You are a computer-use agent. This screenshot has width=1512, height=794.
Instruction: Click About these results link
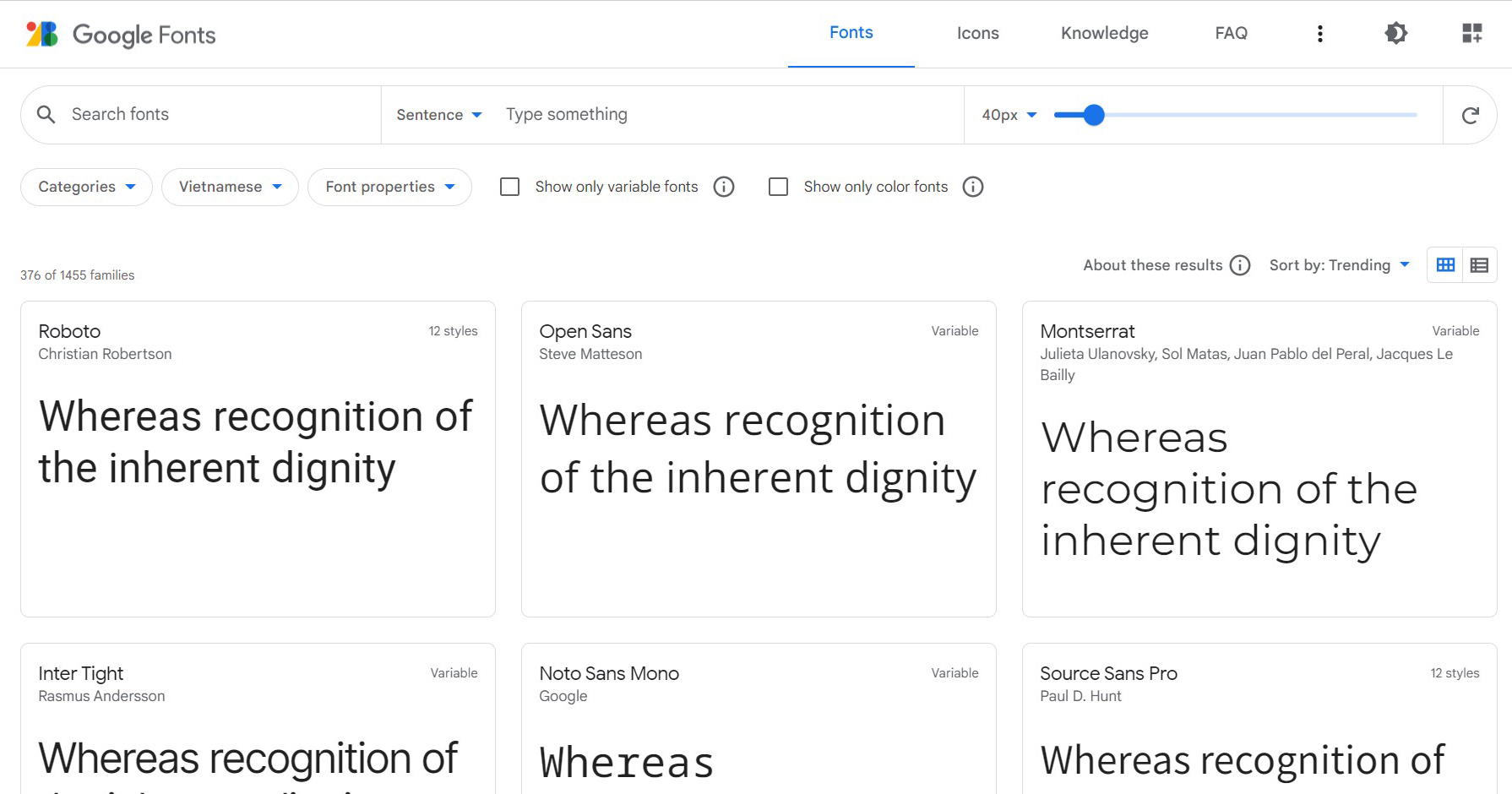(1152, 265)
